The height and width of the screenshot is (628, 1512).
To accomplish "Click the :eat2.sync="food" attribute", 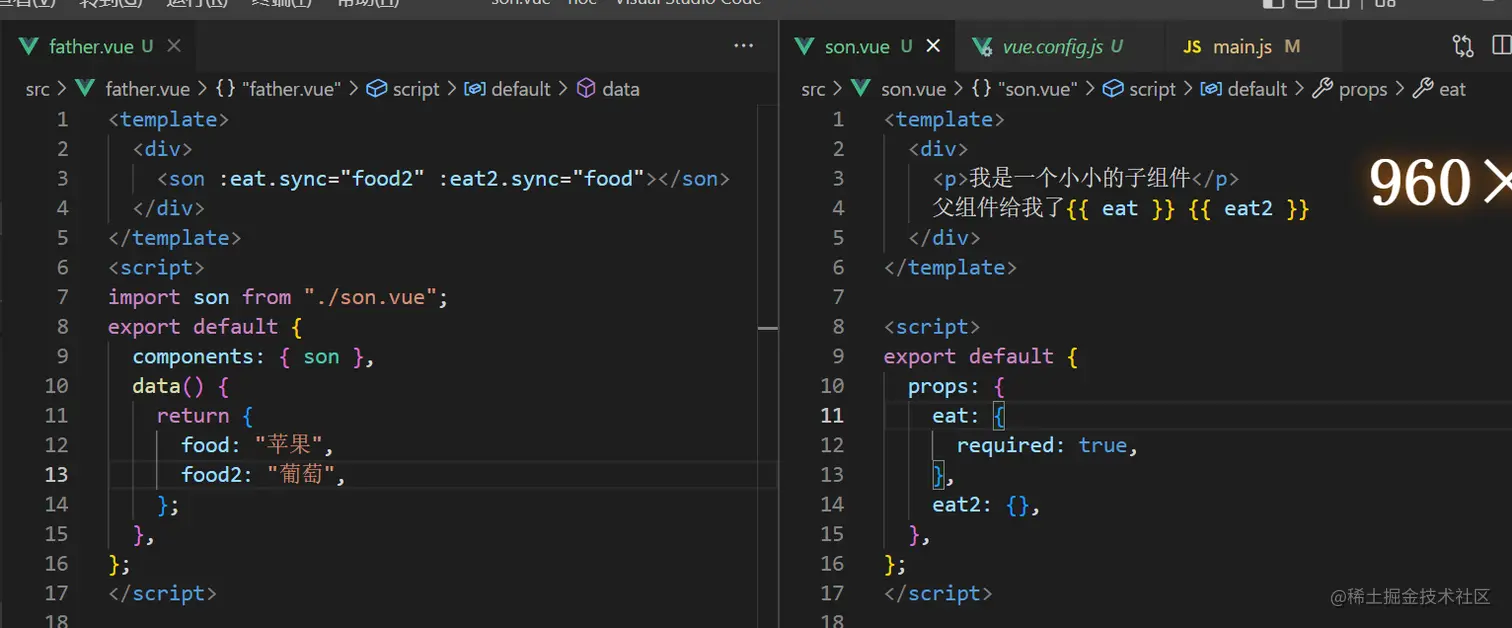I will point(543,178).
